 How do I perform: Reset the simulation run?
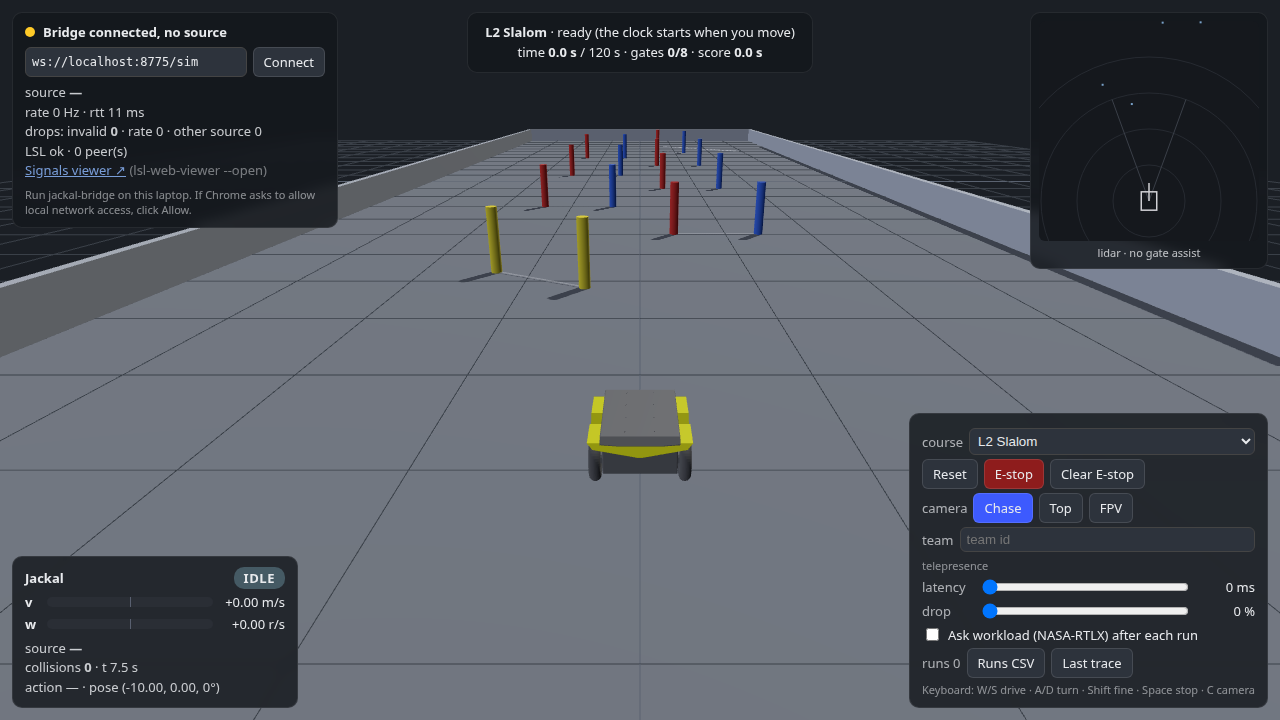[950, 474]
